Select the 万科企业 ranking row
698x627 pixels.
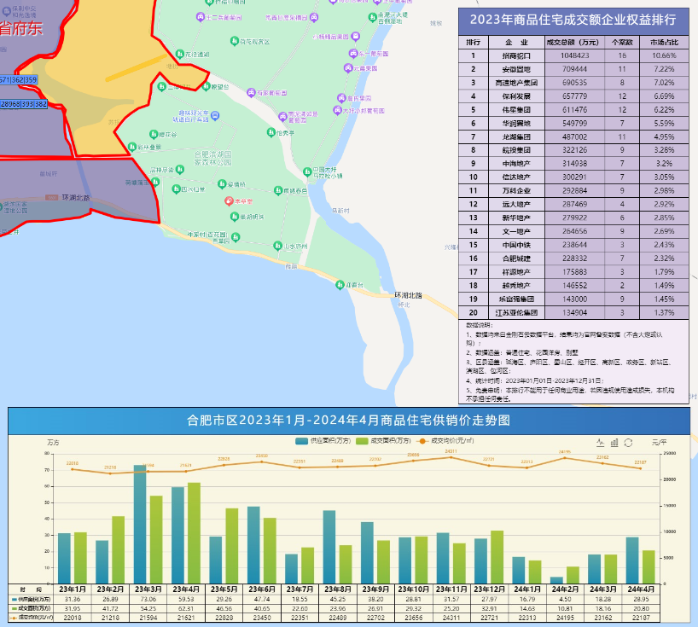517,188
